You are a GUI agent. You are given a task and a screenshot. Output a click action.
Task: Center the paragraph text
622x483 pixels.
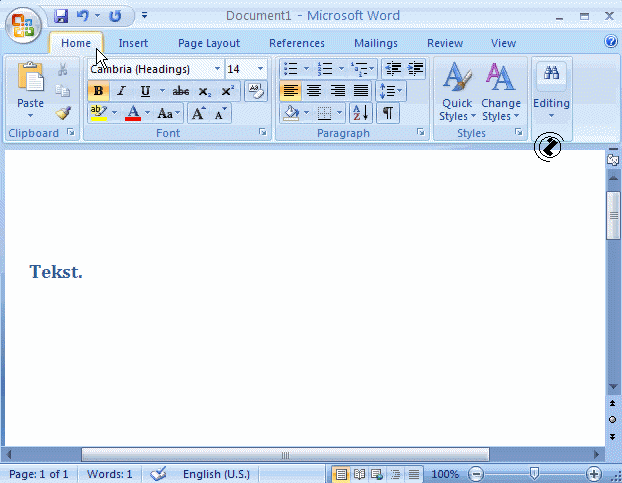pos(314,91)
